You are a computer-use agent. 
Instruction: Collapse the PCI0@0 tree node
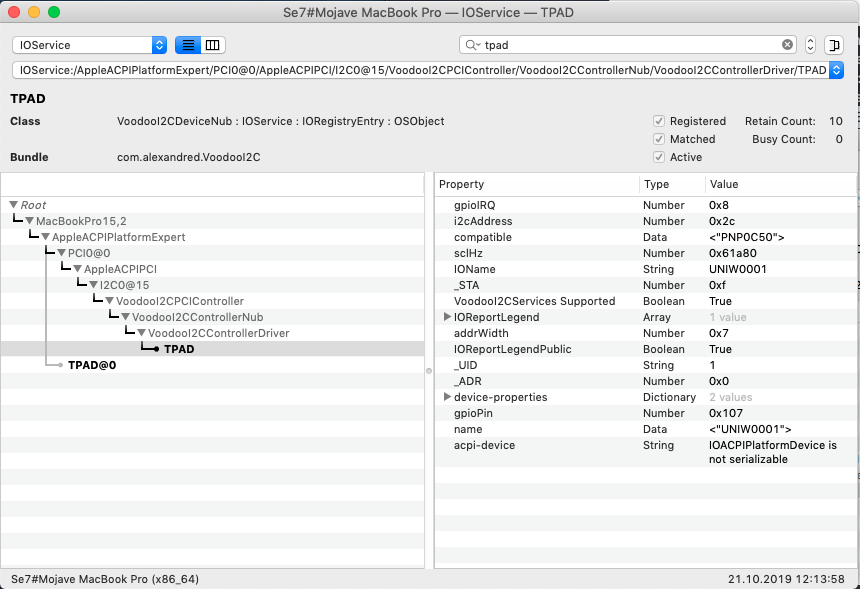click(61, 253)
